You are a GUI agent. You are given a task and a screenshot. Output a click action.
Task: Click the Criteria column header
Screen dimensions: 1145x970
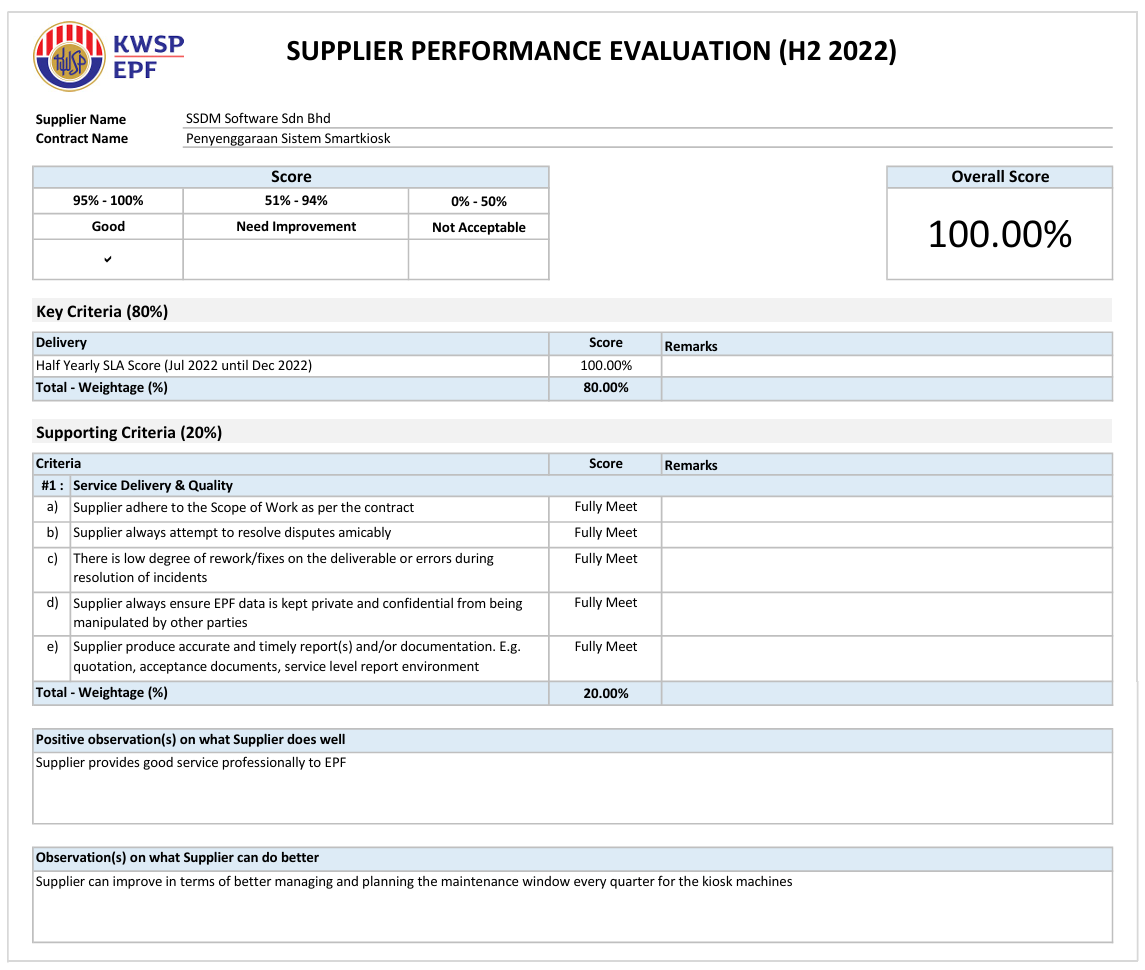[291, 464]
